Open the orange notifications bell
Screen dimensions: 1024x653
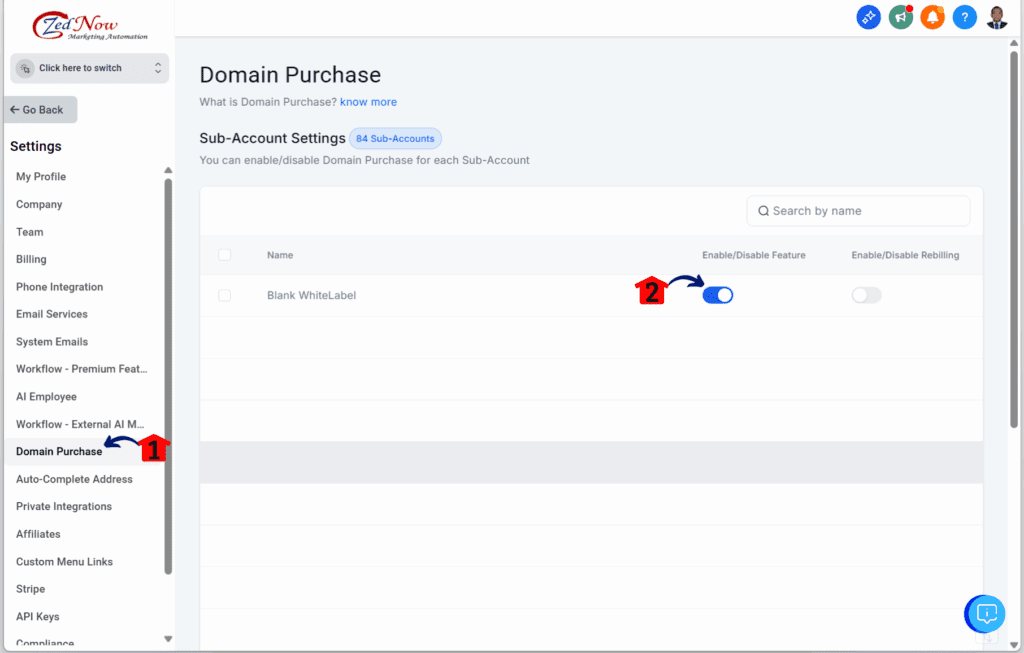(x=933, y=18)
